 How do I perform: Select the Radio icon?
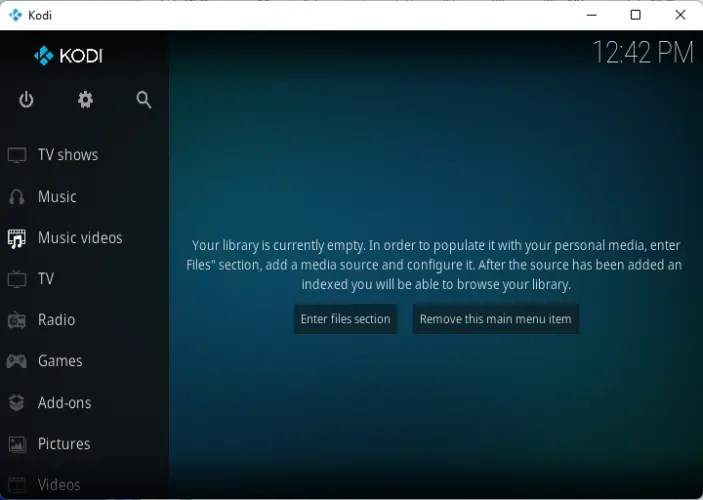pyautogui.click(x=17, y=320)
